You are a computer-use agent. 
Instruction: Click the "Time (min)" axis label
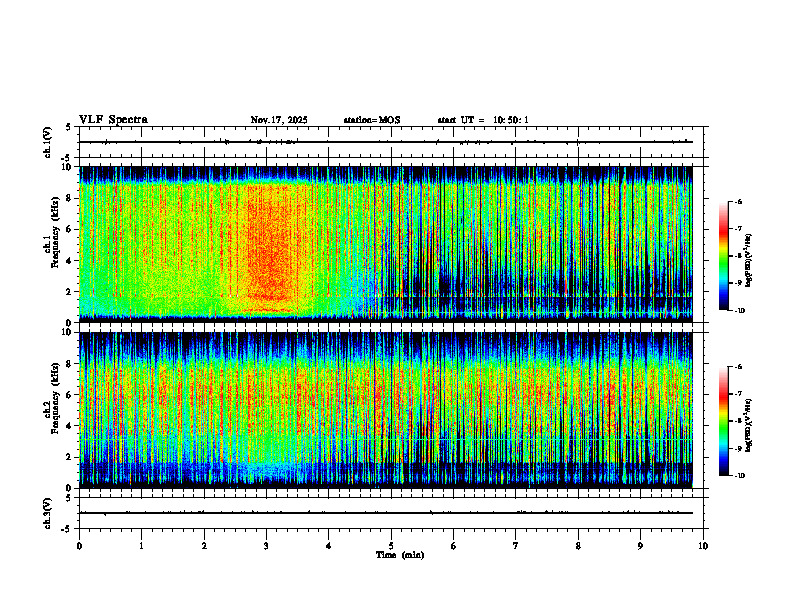(x=400, y=555)
